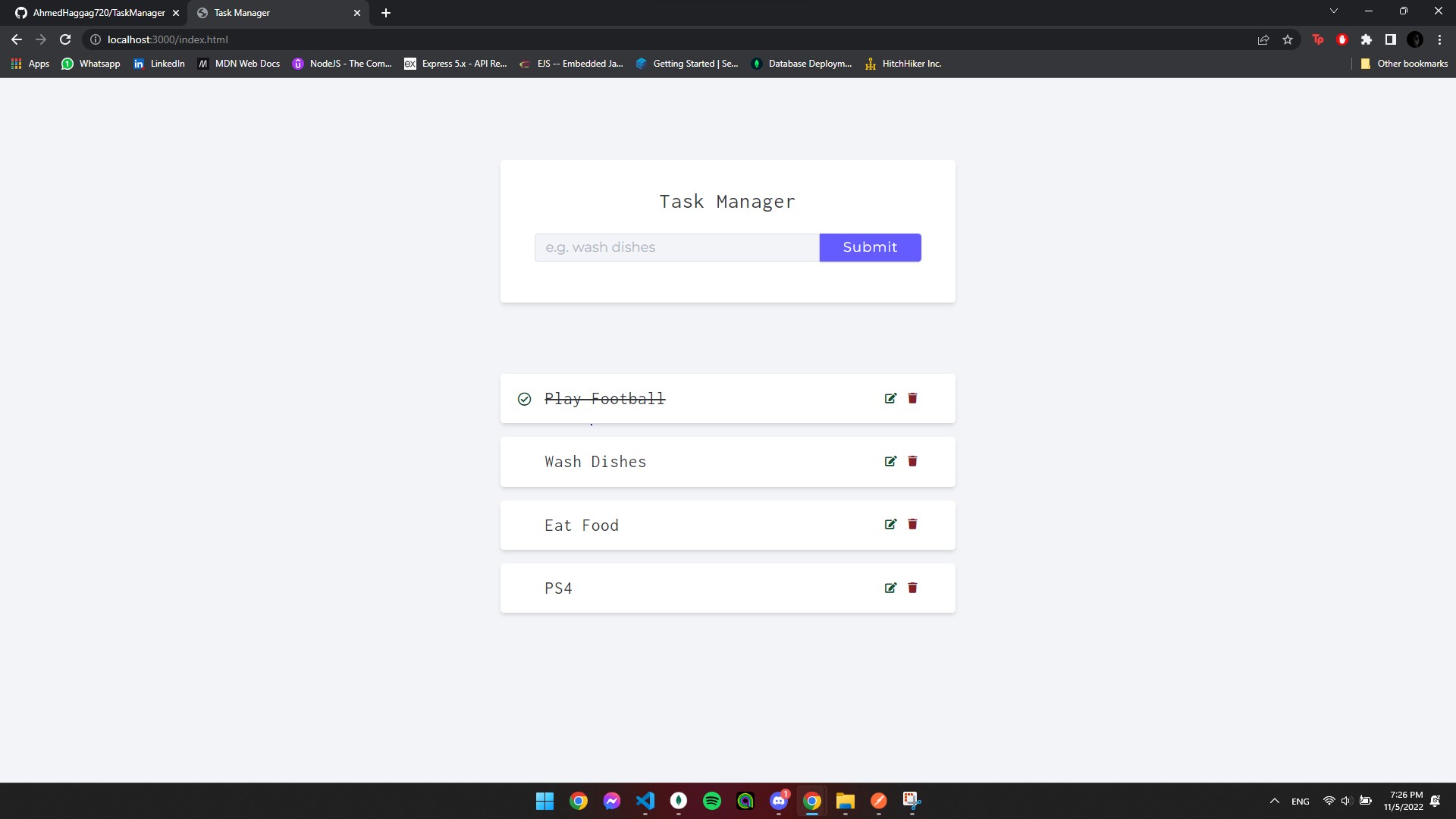Delete the Eat Food task
The height and width of the screenshot is (819, 1456).
(x=912, y=524)
